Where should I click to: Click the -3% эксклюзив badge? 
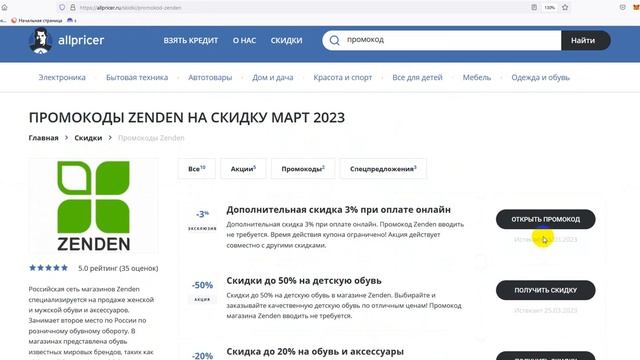pyautogui.click(x=202, y=220)
